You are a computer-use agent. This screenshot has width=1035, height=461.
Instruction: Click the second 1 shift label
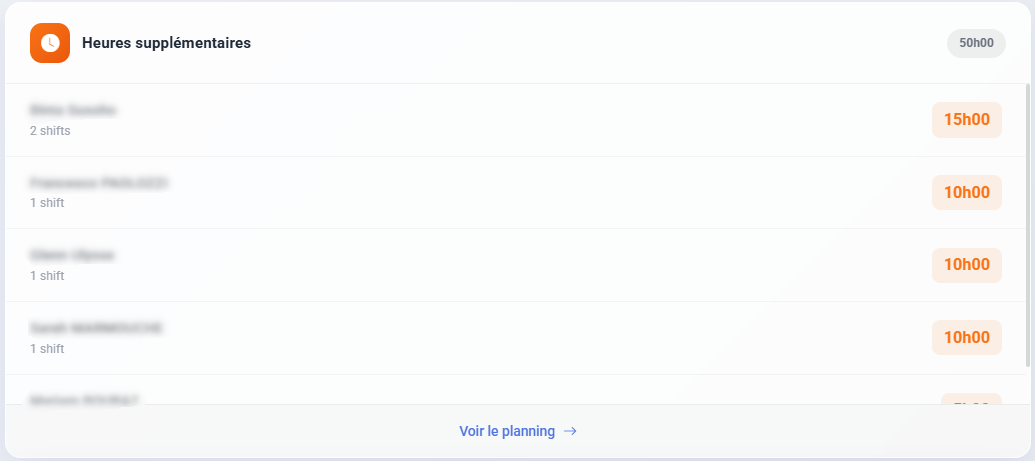47,276
